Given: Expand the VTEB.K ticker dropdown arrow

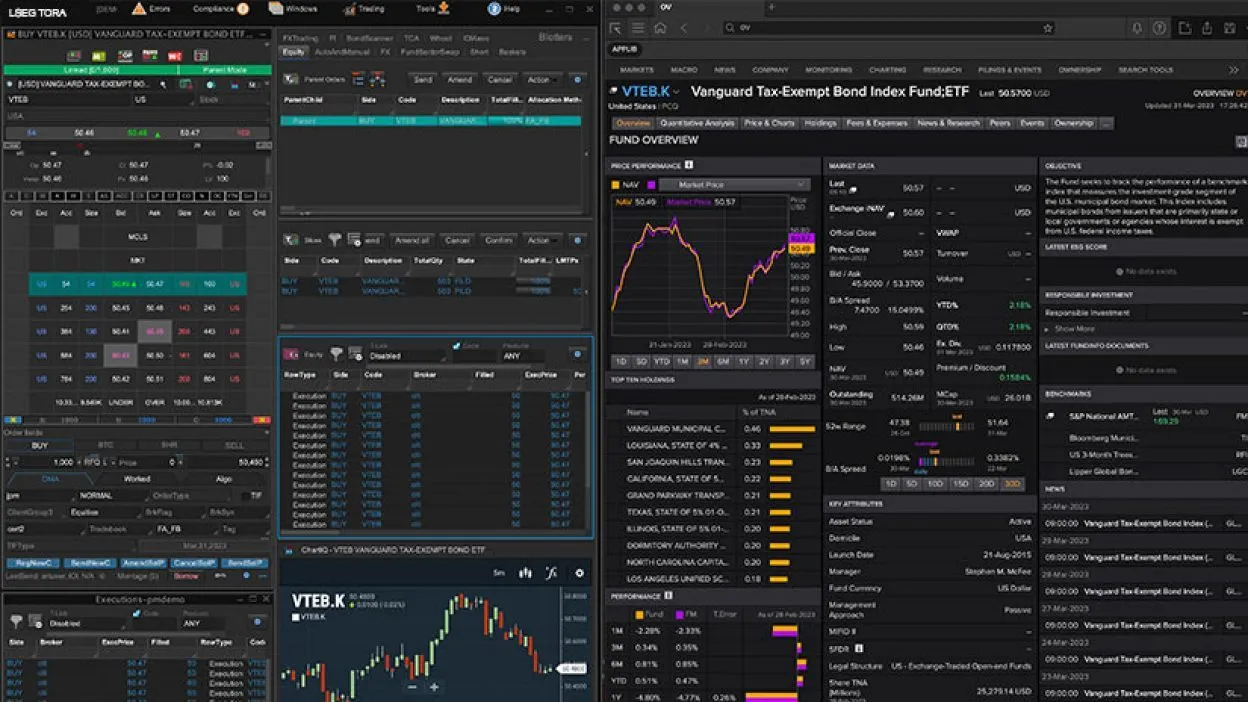Looking at the screenshot, I should 677,92.
